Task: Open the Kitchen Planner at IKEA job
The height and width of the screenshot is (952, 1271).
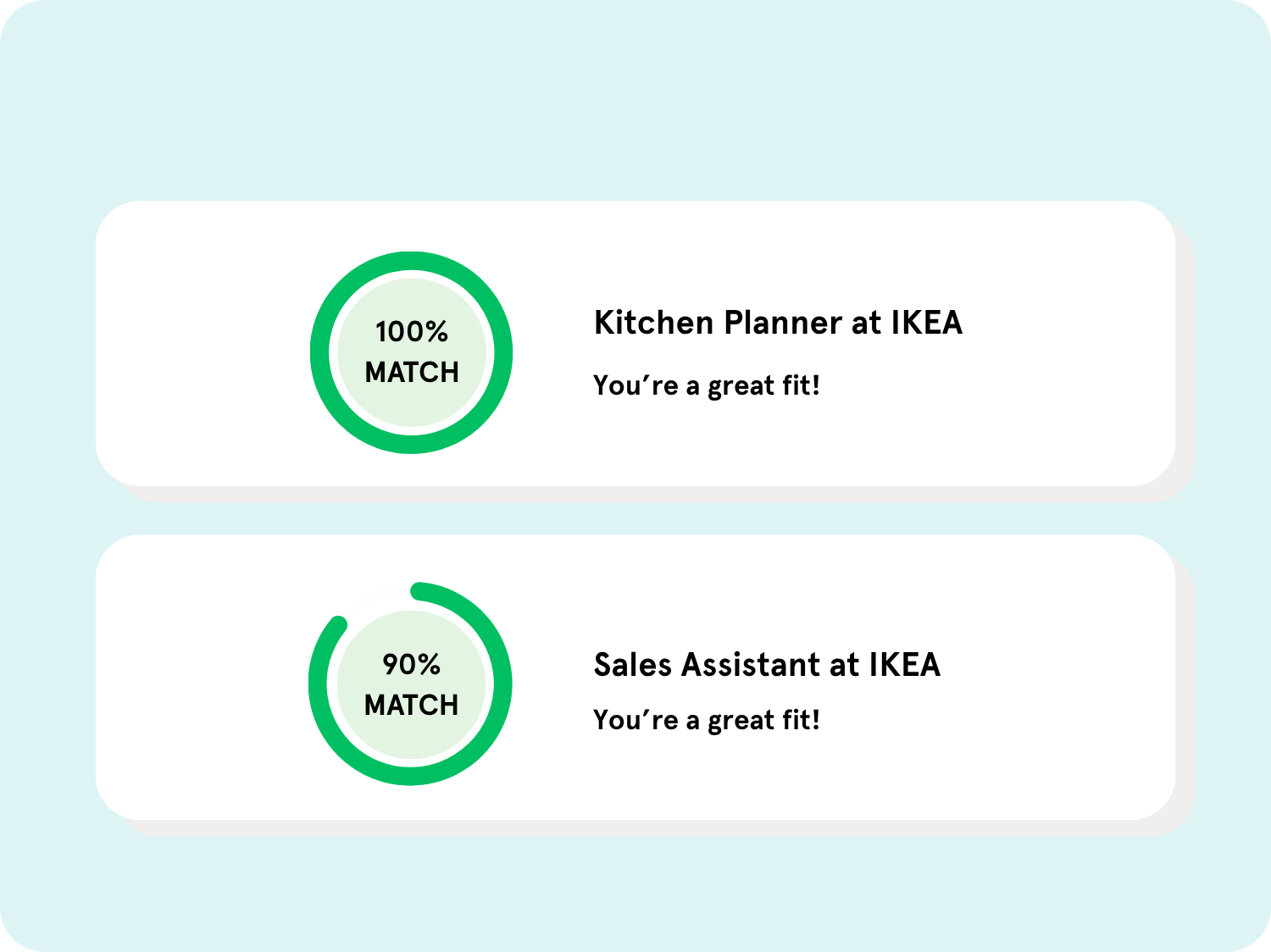Action: [778, 323]
